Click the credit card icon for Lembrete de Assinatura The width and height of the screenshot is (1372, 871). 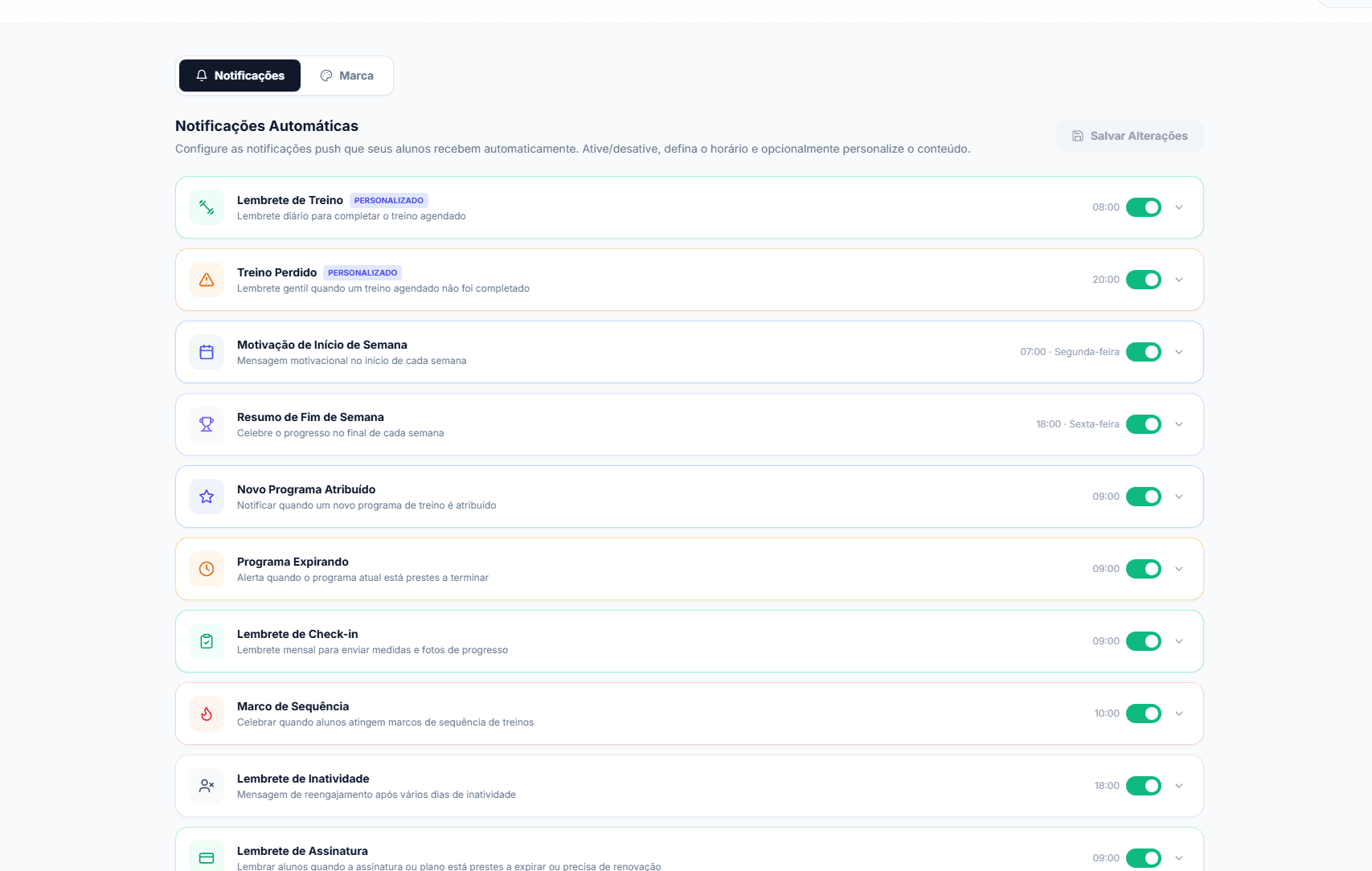pyautogui.click(x=207, y=858)
